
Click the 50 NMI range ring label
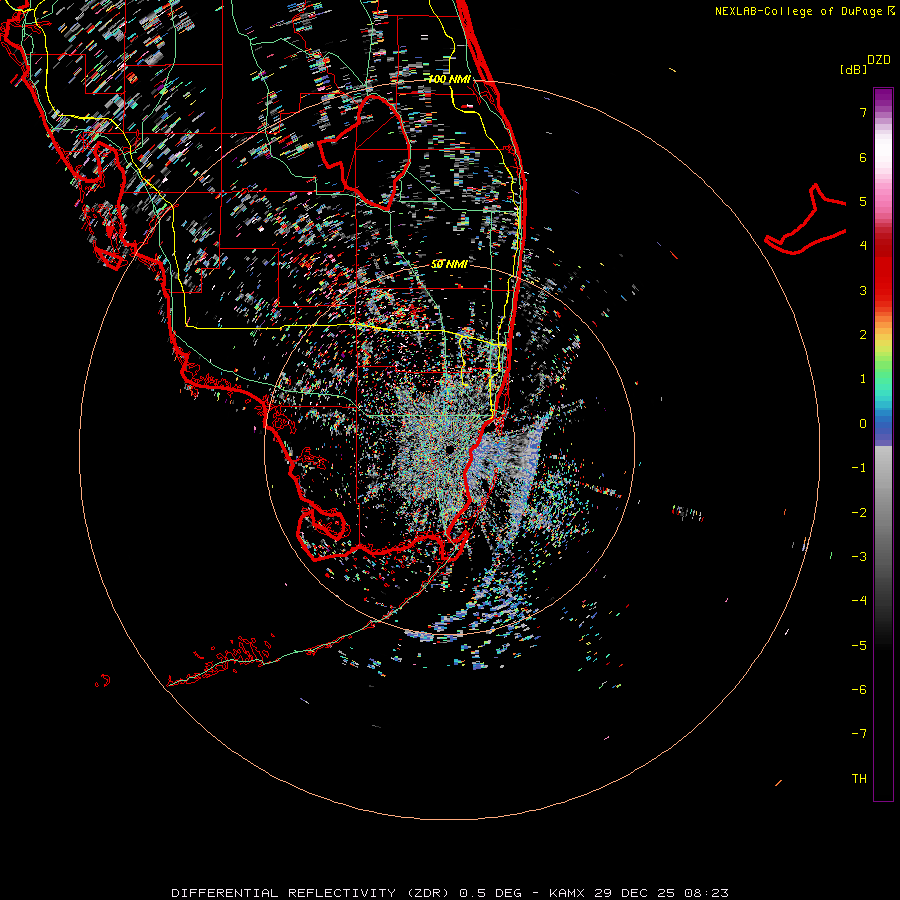pyautogui.click(x=449, y=264)
